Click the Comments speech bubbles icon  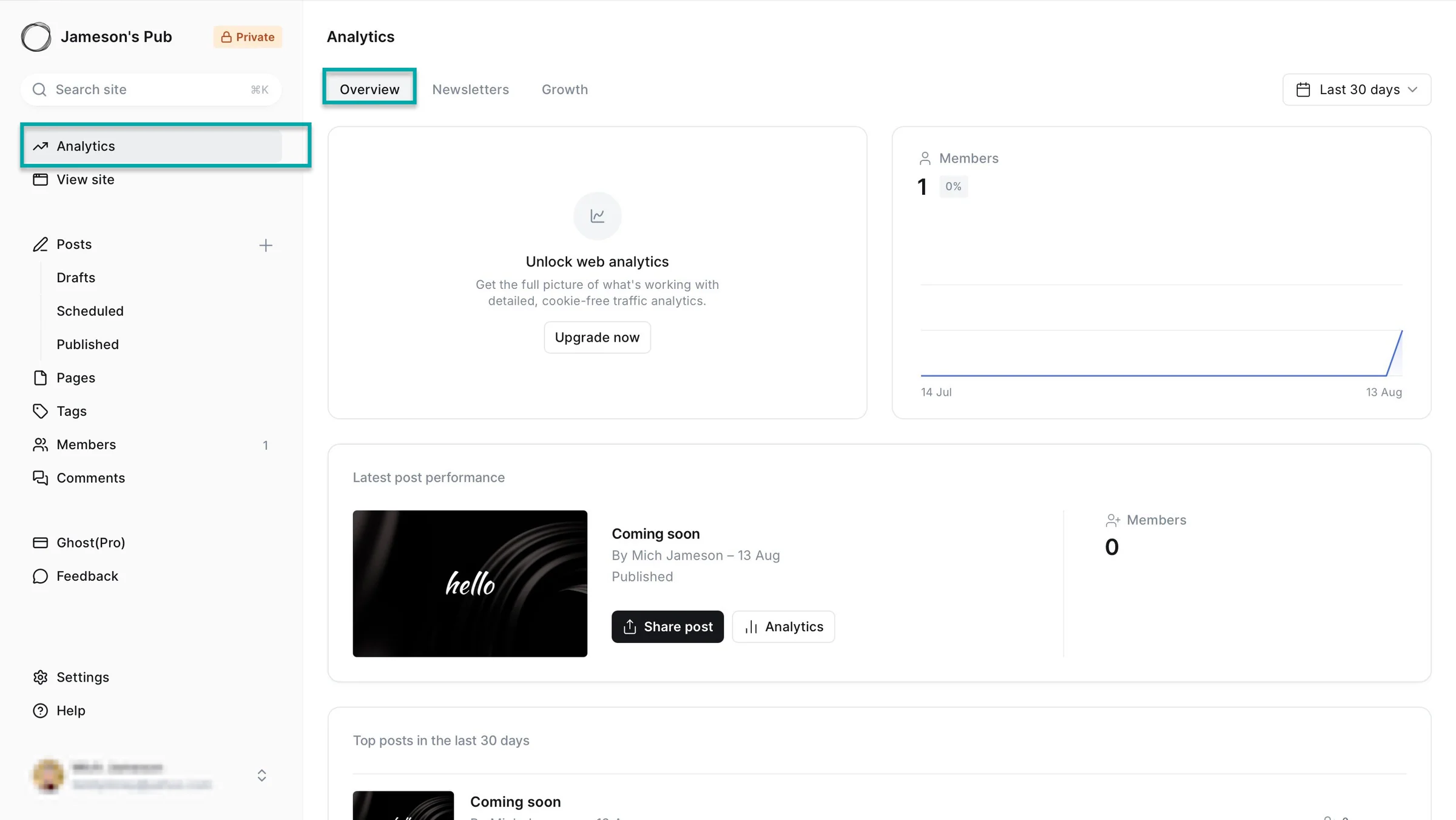[41, 478]
